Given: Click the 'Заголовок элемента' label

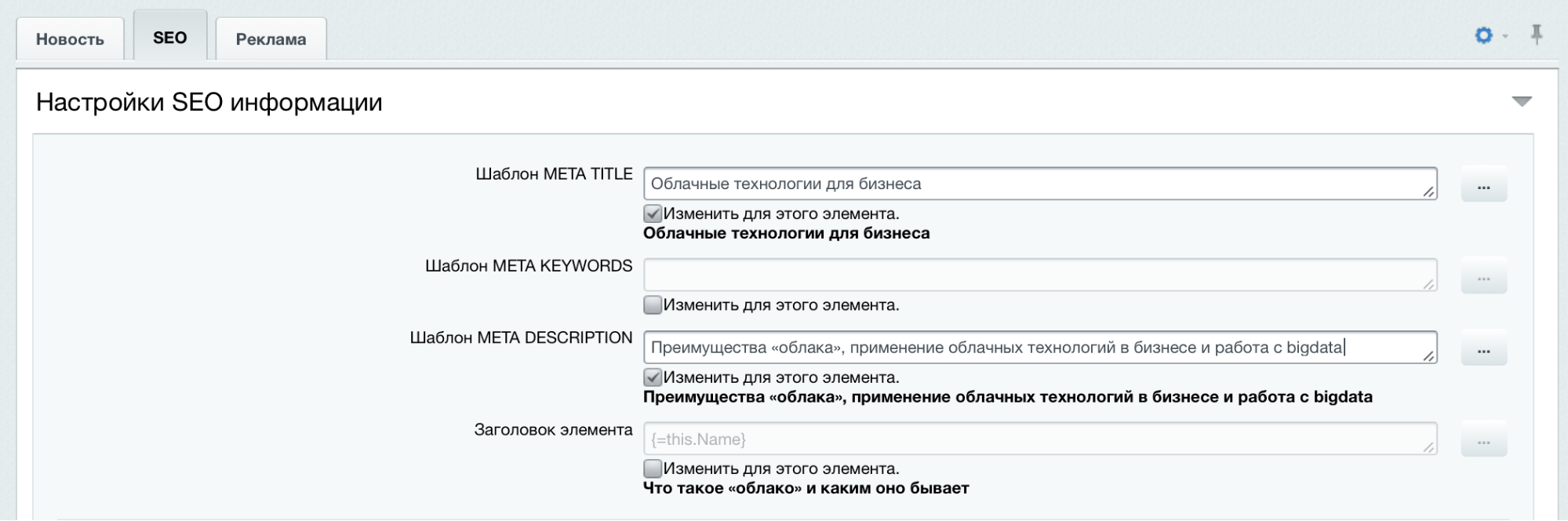Looking at the screenshot, I should [x=553, y=430].
